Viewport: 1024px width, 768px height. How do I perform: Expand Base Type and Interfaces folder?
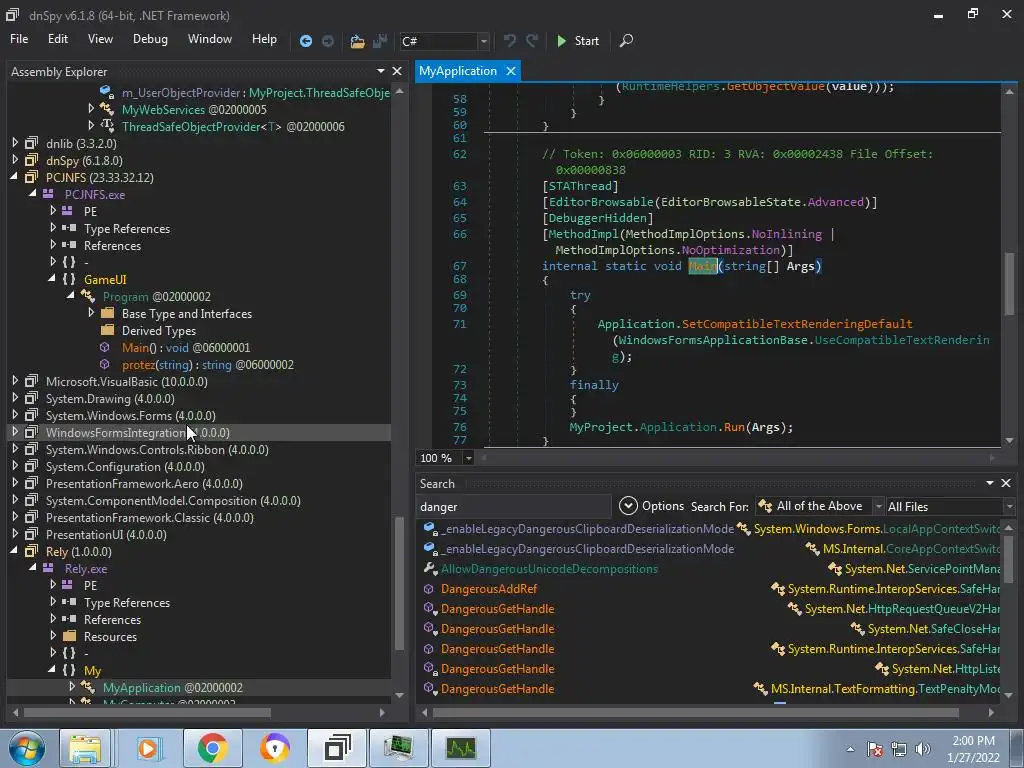(91, 313)
